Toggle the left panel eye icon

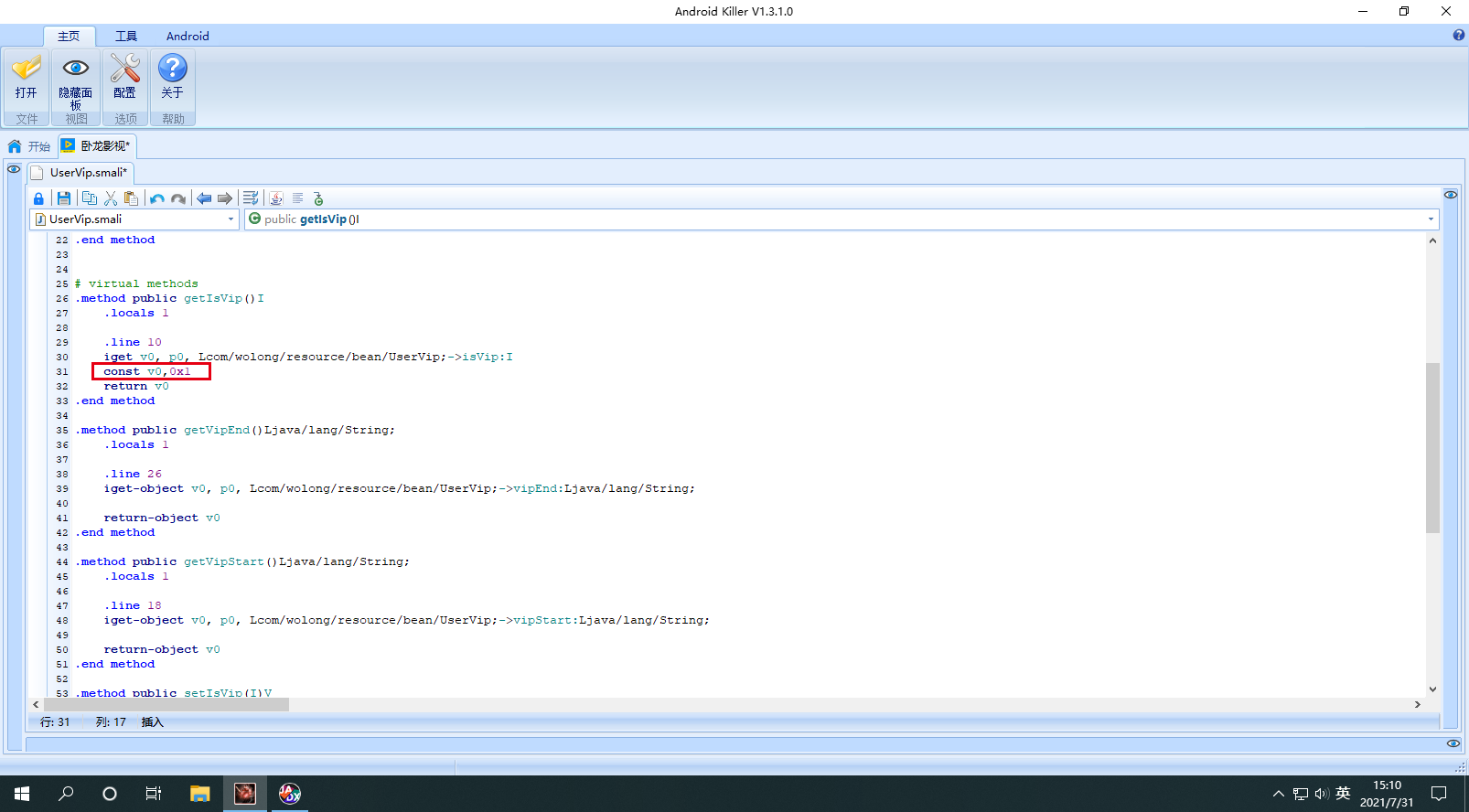click(x=14, y=169)
